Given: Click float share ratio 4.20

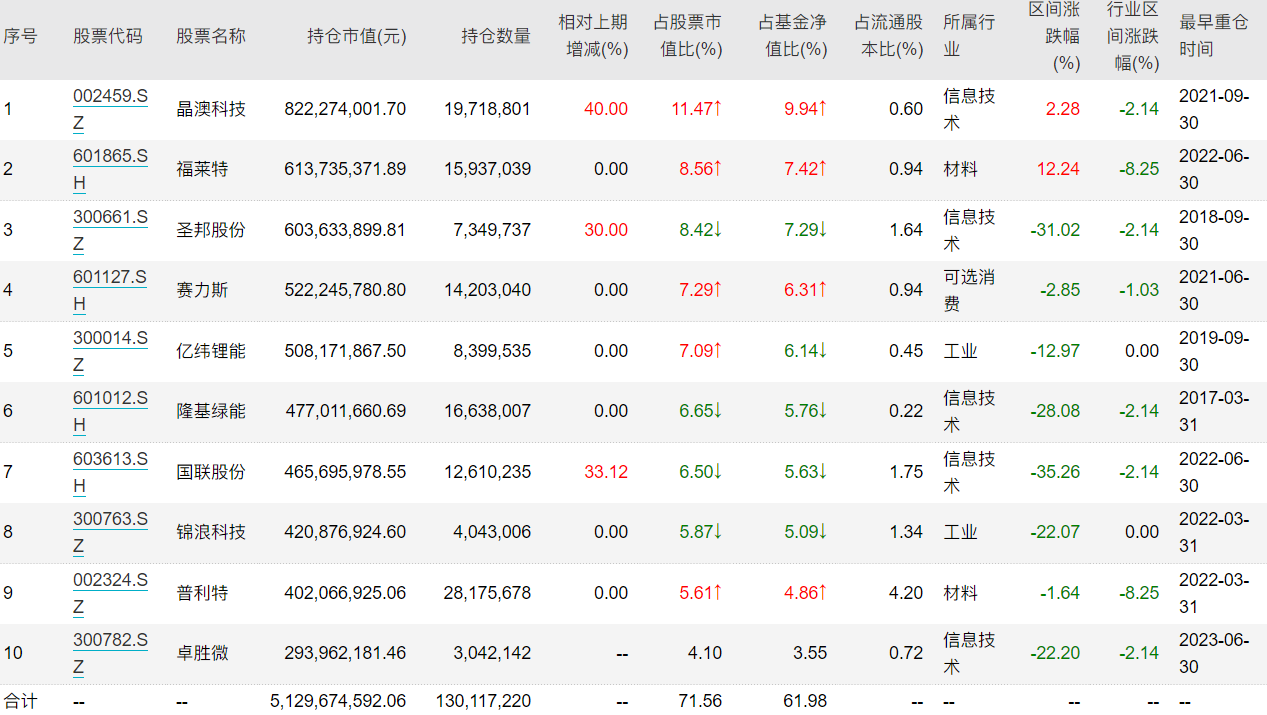Looking at the screenshot, I should (906, 593).
